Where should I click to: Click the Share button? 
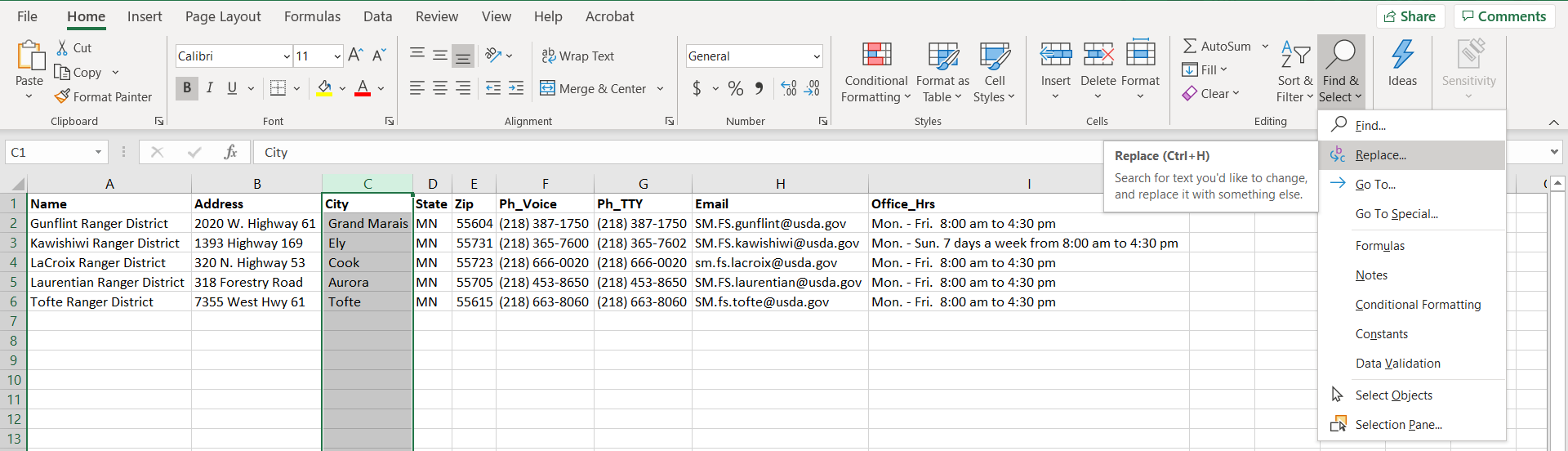point(1410,16)
